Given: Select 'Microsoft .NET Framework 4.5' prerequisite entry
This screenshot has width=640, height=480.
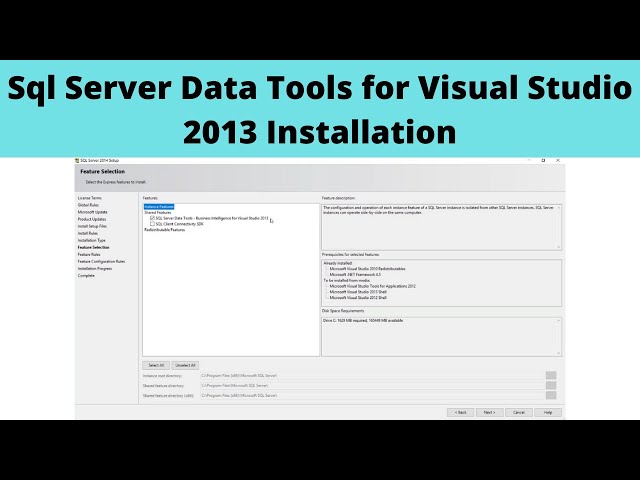Looking at the screenshot, I should [355, 275].
